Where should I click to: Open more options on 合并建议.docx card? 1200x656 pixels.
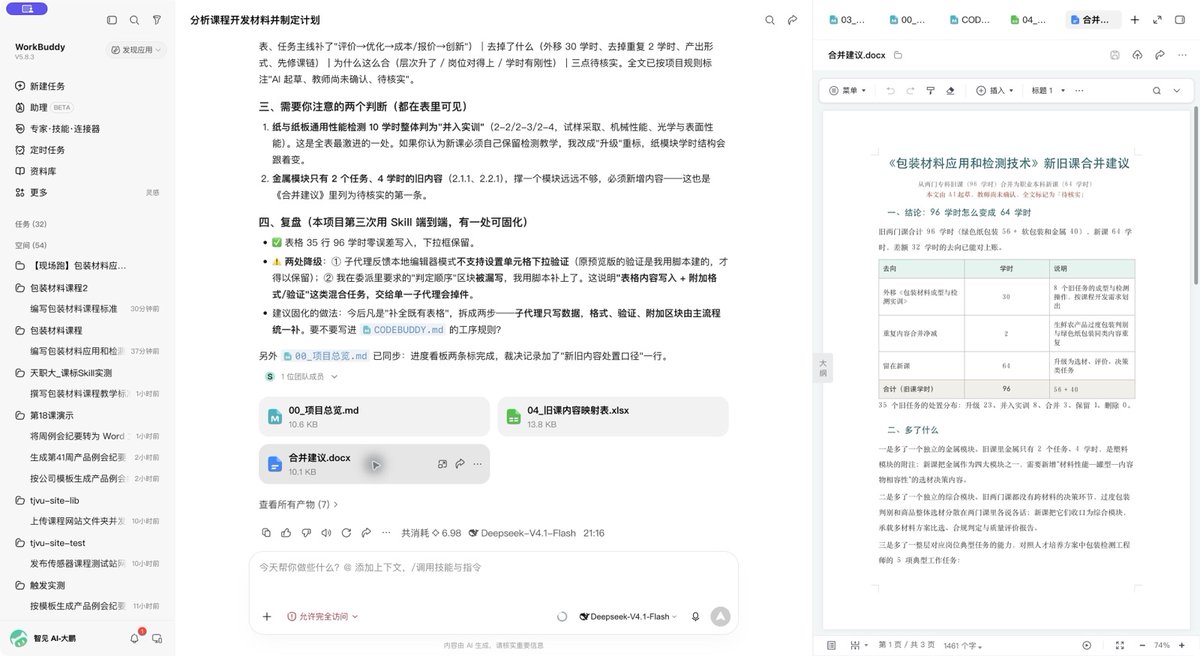(x=477, y=464)
